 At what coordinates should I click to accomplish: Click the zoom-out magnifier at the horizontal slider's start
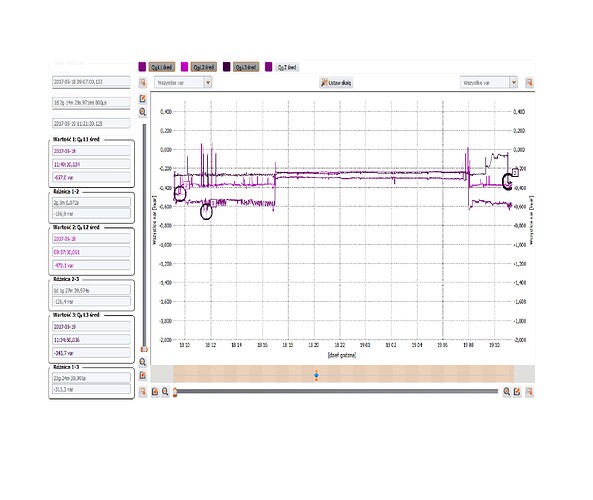click(165, 391)
